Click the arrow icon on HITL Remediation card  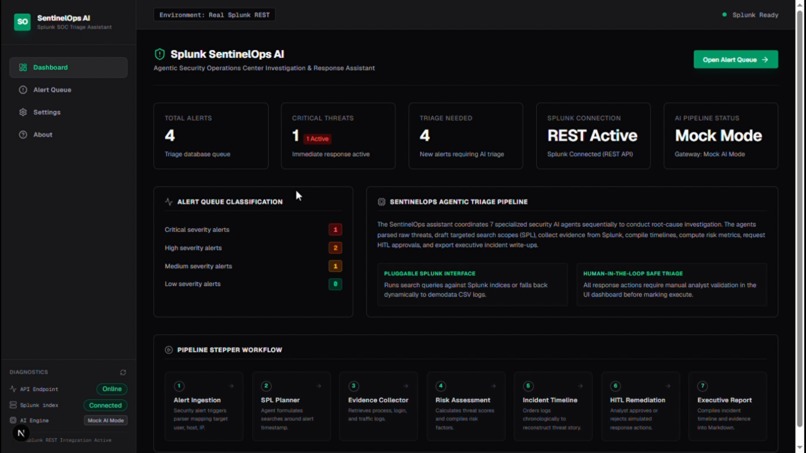tap(668, 386)
